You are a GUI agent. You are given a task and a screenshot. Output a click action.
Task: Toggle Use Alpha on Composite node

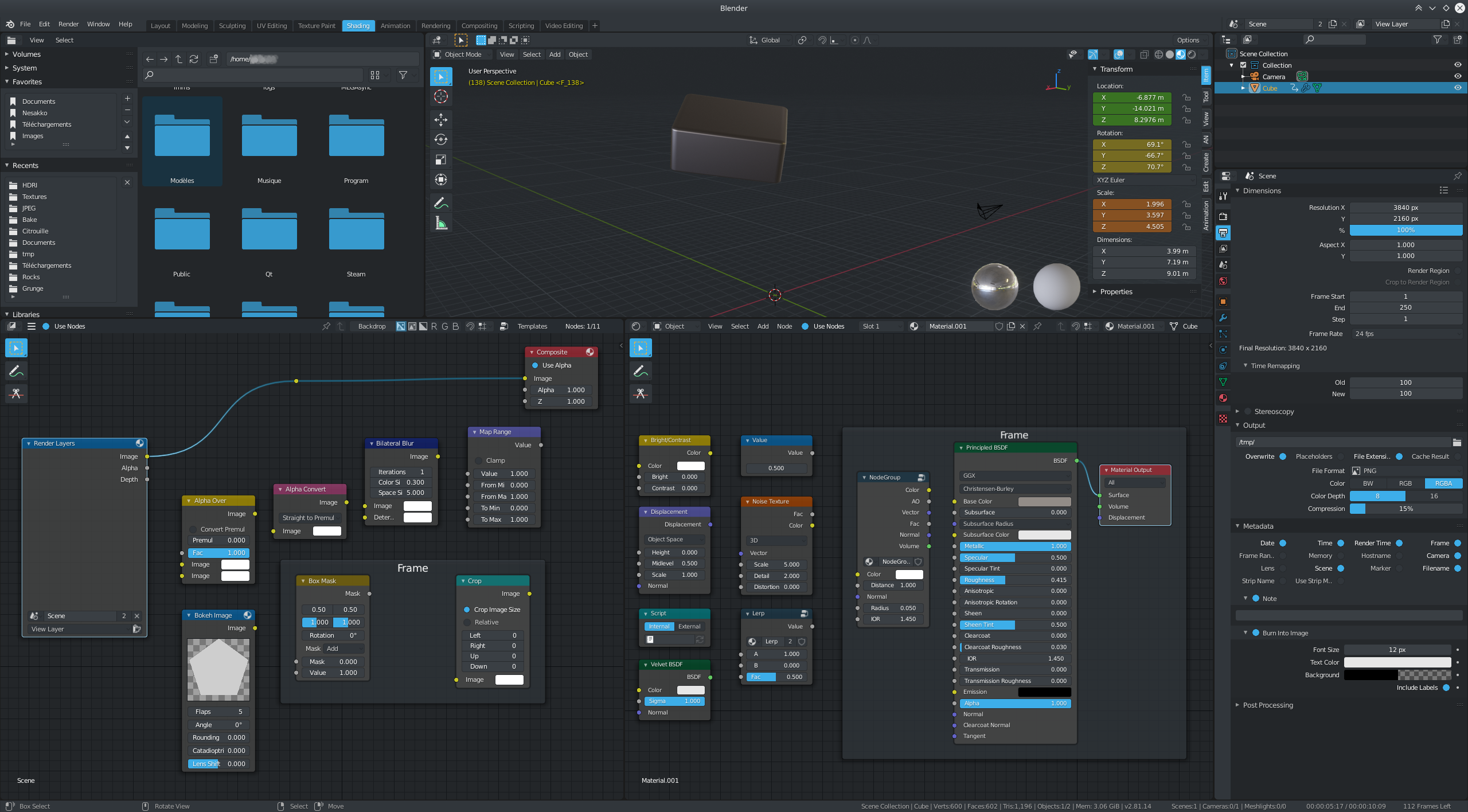[x=535, y=365]
